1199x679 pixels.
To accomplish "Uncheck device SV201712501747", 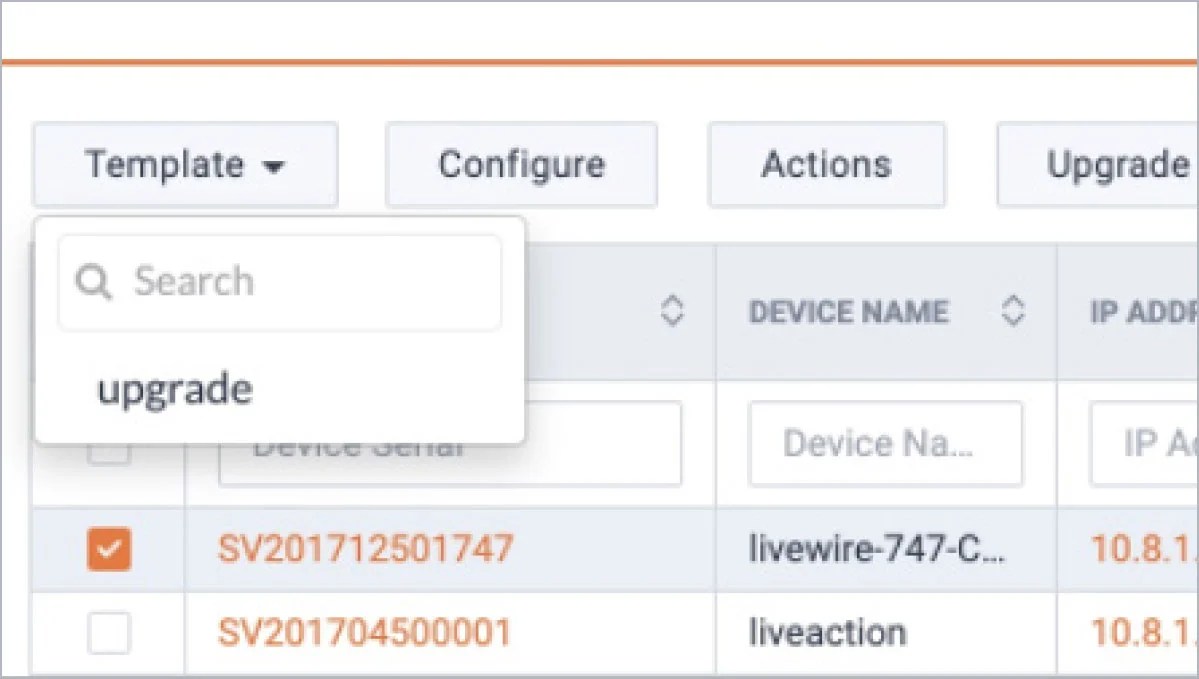I will point(108,549).
